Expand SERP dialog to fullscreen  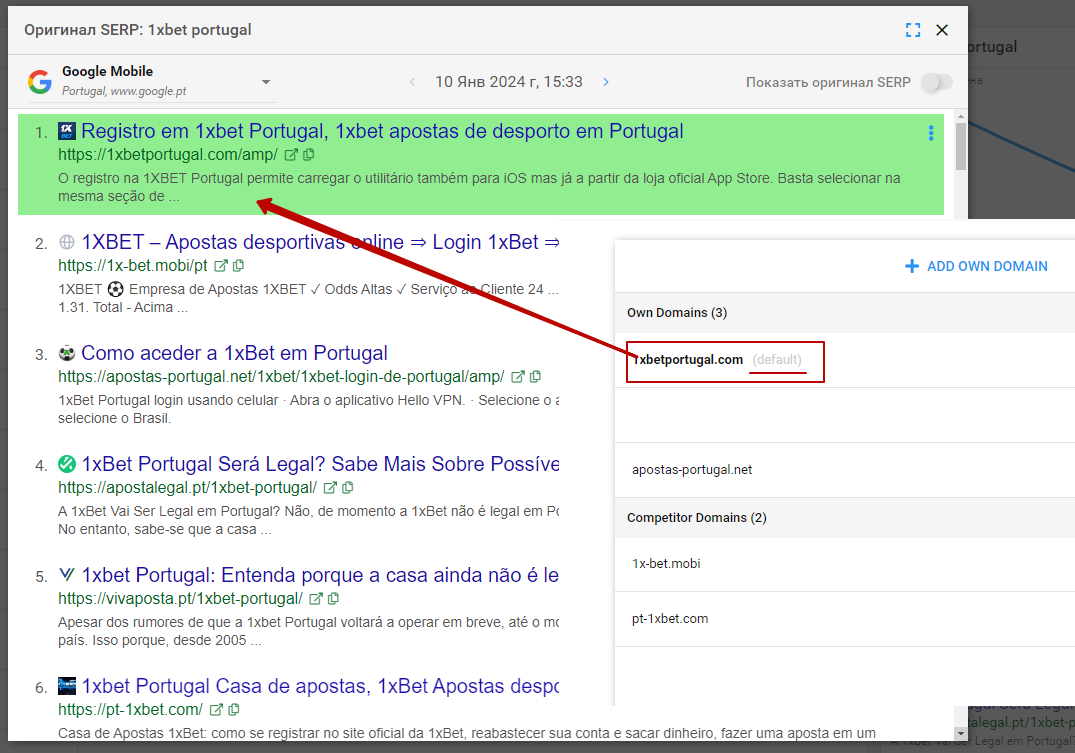(913, 30)
